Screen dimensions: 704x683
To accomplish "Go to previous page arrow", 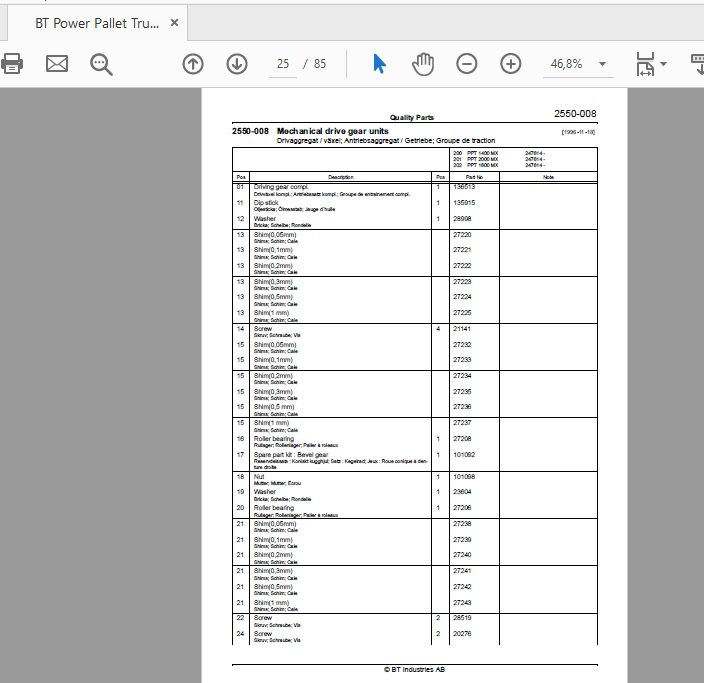I will tap(193, 64).
